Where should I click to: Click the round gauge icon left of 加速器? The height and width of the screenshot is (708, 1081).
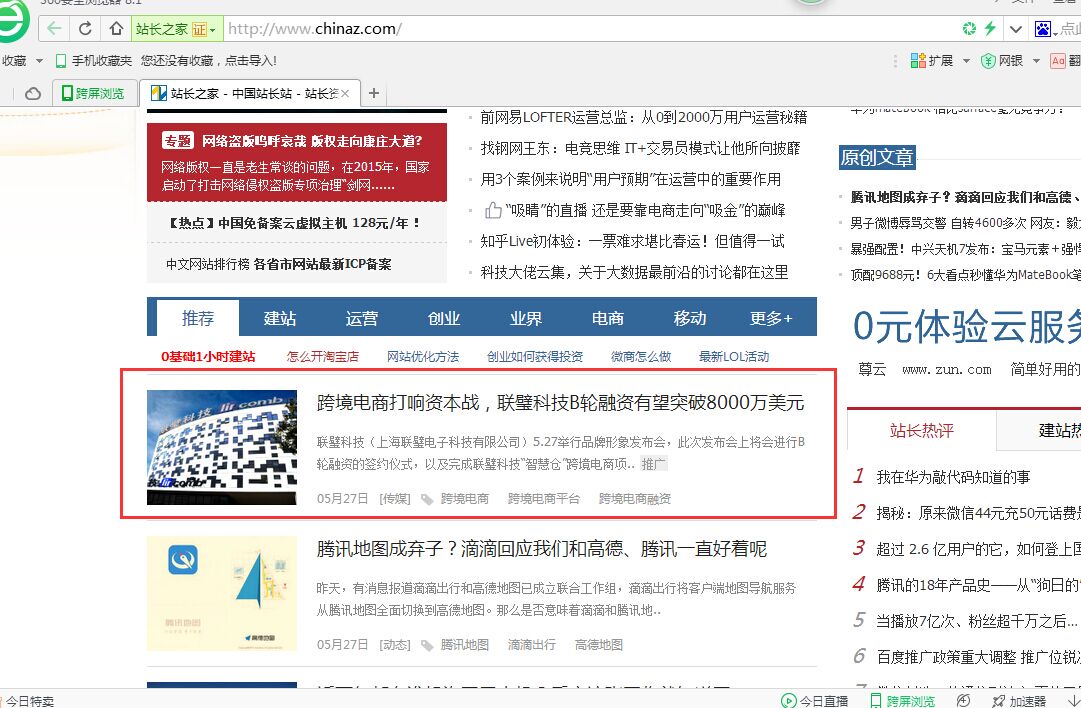964,700
